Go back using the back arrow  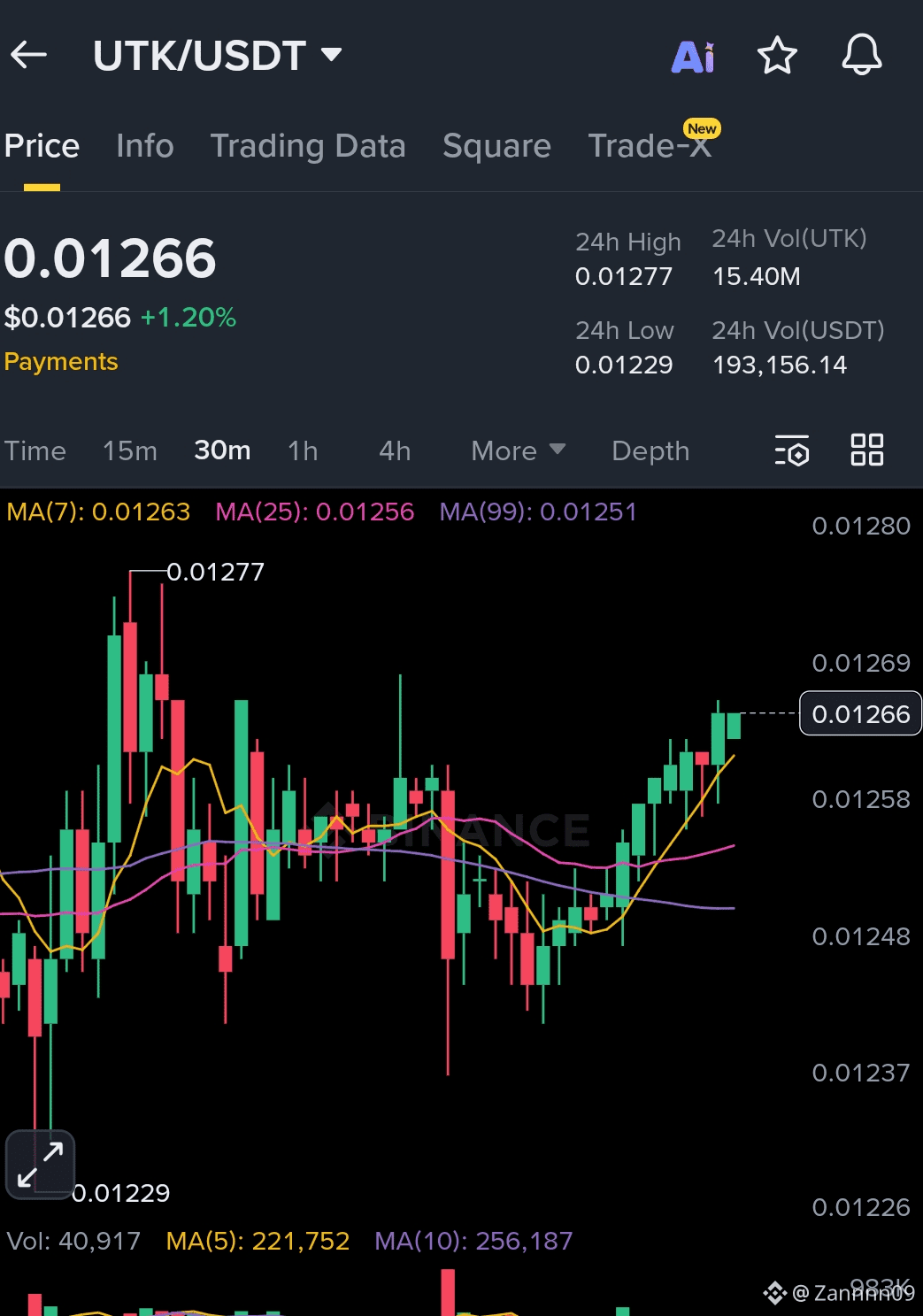[x=29, y=55]
